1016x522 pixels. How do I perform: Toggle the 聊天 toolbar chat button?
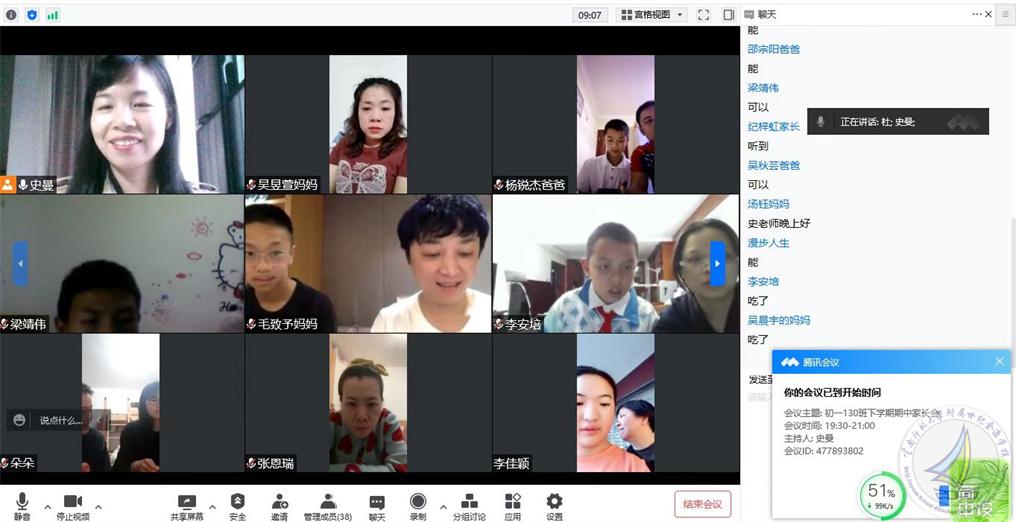click(377, 506)
